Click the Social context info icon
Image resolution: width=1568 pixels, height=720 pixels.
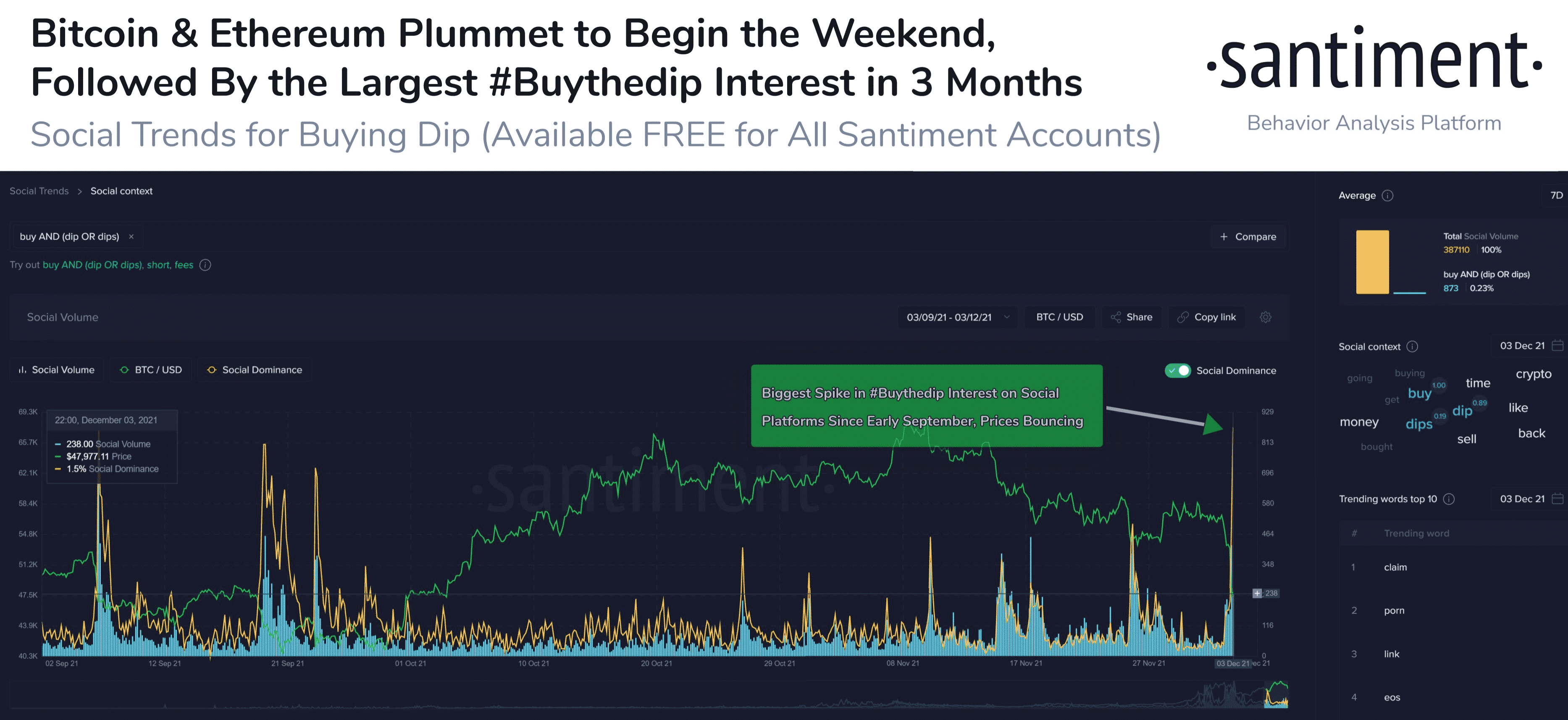pyautogui.click(x=1412, y=347)
